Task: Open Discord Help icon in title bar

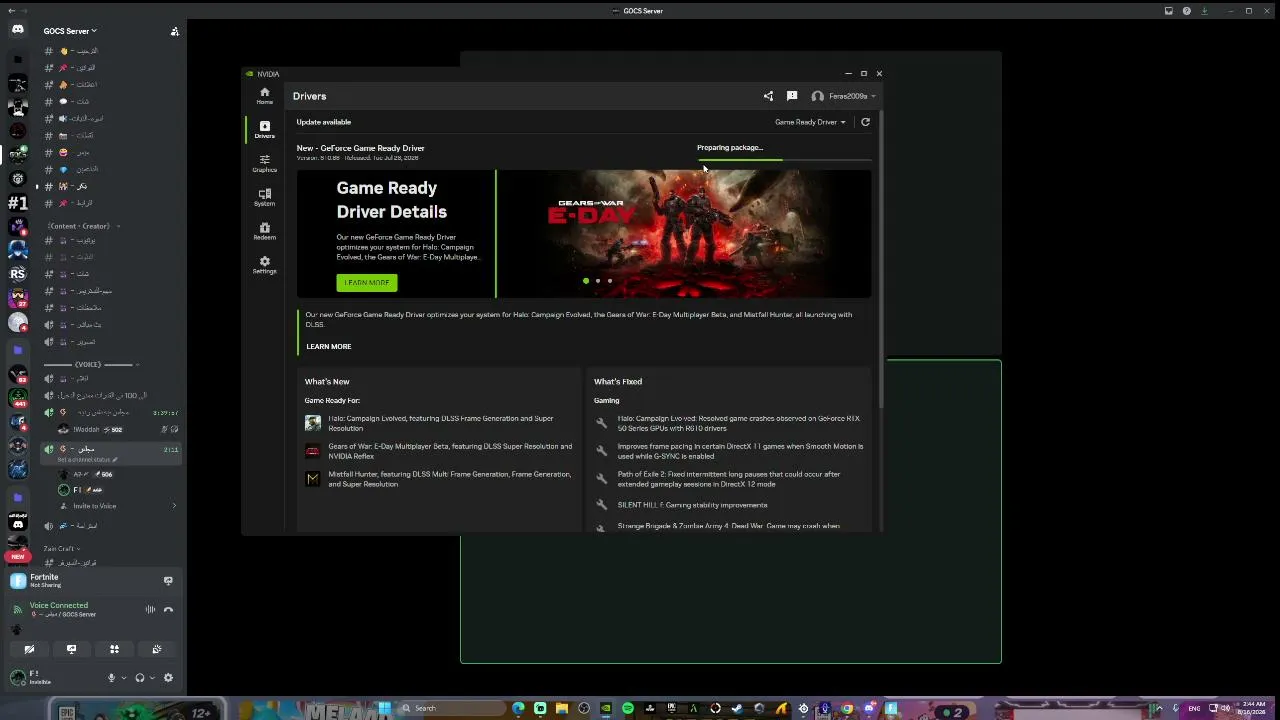Action: click(x=1187, y=11)
